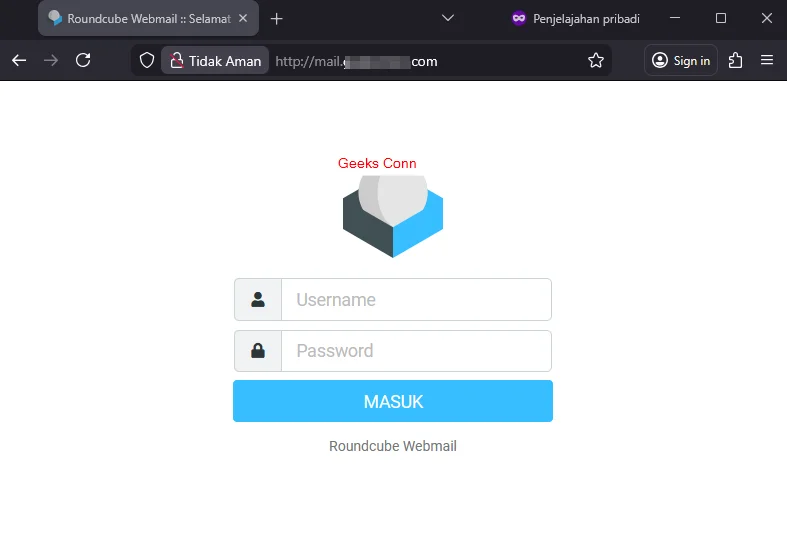Open the extensions puzzle icon

click(735, 61)
